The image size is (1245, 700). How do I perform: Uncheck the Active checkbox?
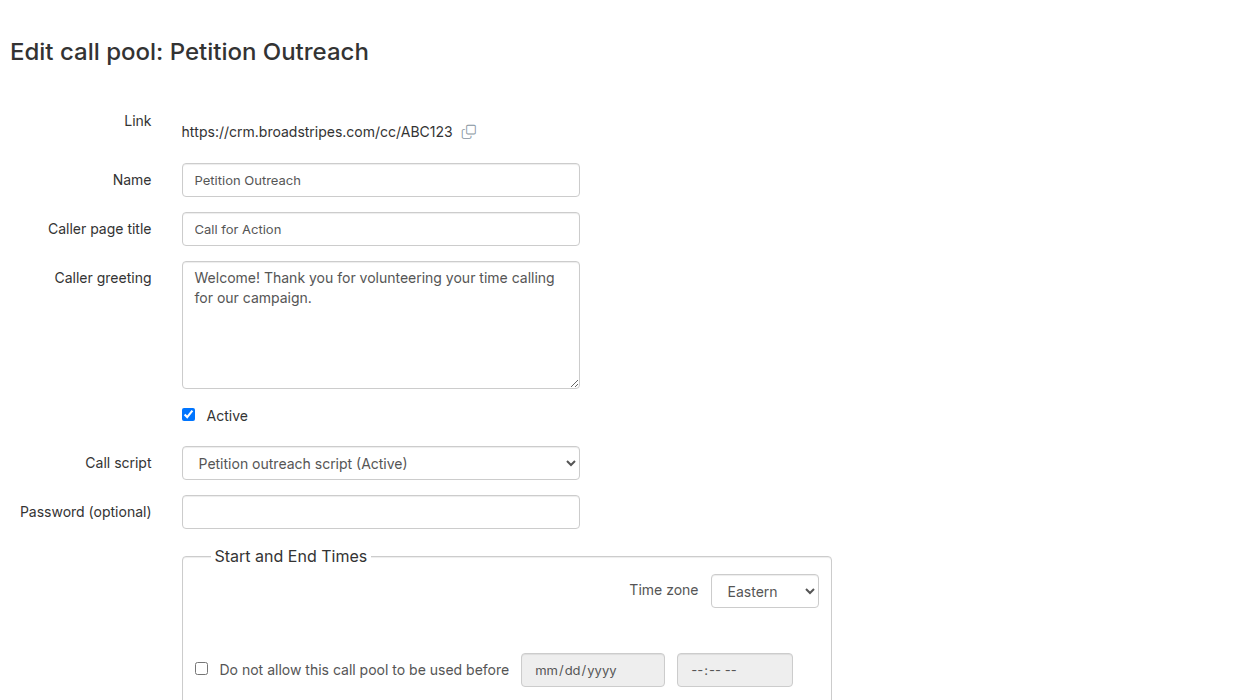click(x=189, y=415)
